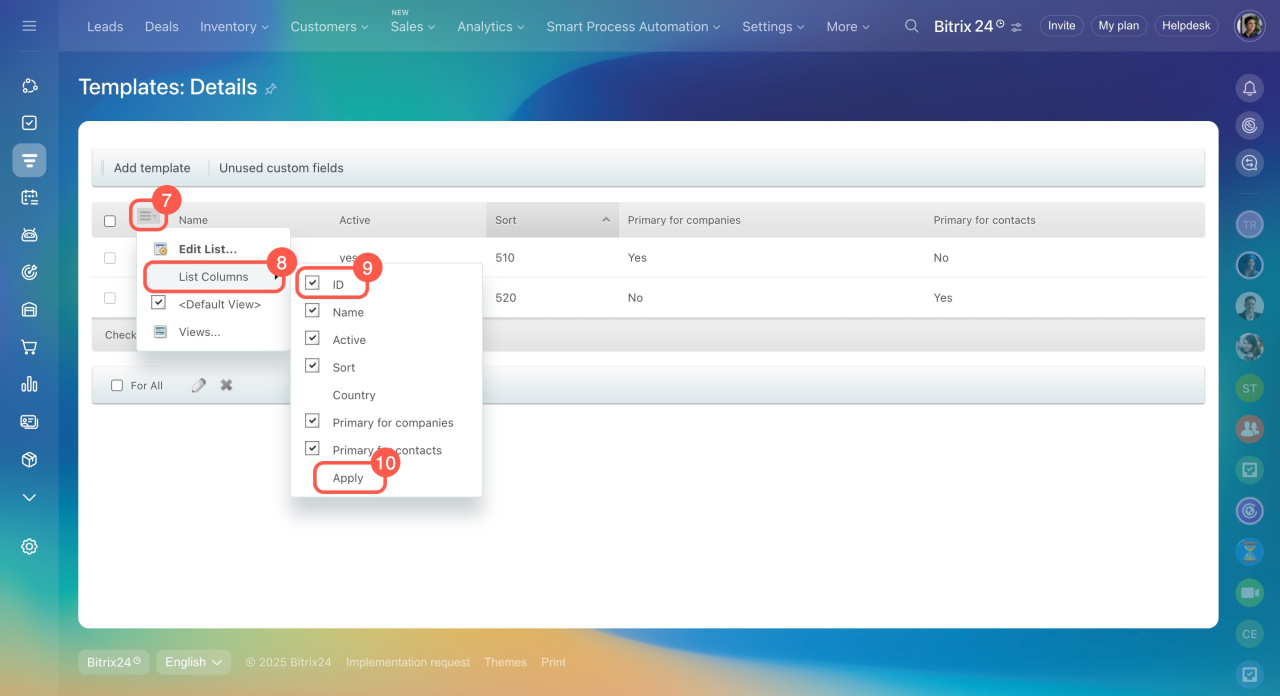This screenshot has width=1280, height=696.
Task: Open the English language dropdown
Action: click(193, 662)
